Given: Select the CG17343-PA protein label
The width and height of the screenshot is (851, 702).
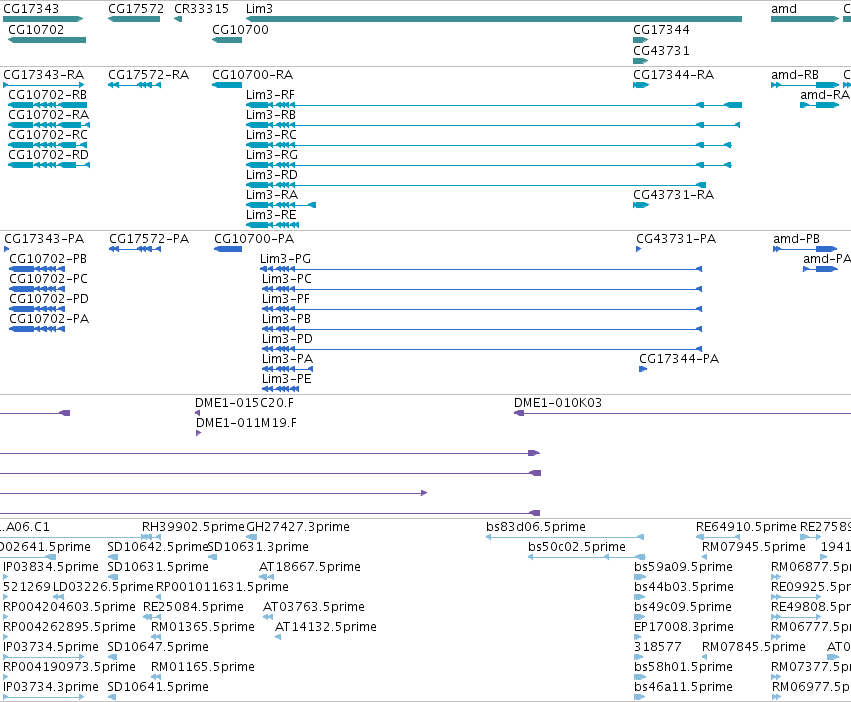Looking at the screenshot, I should click(44, 239).
